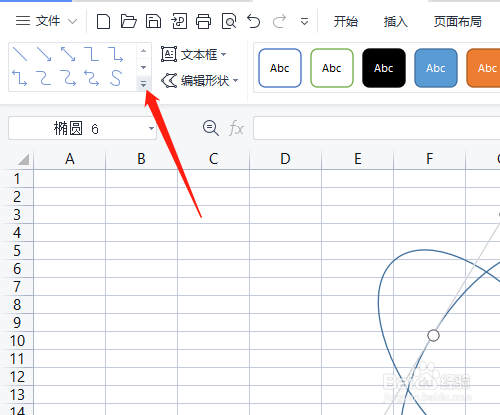Switch to the 页面布局 tab
Screen dimensions: 500x415
pyautogui.click(x=457, y=22)
